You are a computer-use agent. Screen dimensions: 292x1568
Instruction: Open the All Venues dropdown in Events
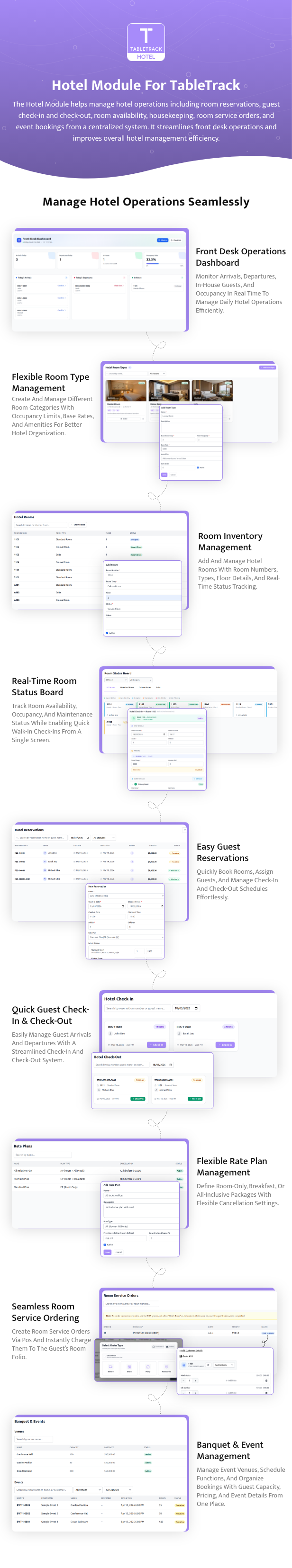[87, 1489]
